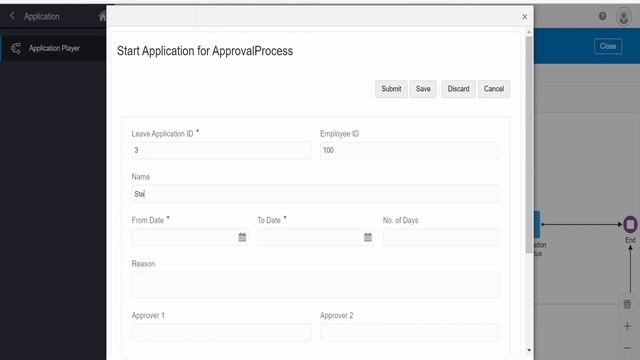The width and height of the screenshot is (640, 360).
Task: Click the vertical scrollbar thumb in dialog
Action: tap(529, 145)
